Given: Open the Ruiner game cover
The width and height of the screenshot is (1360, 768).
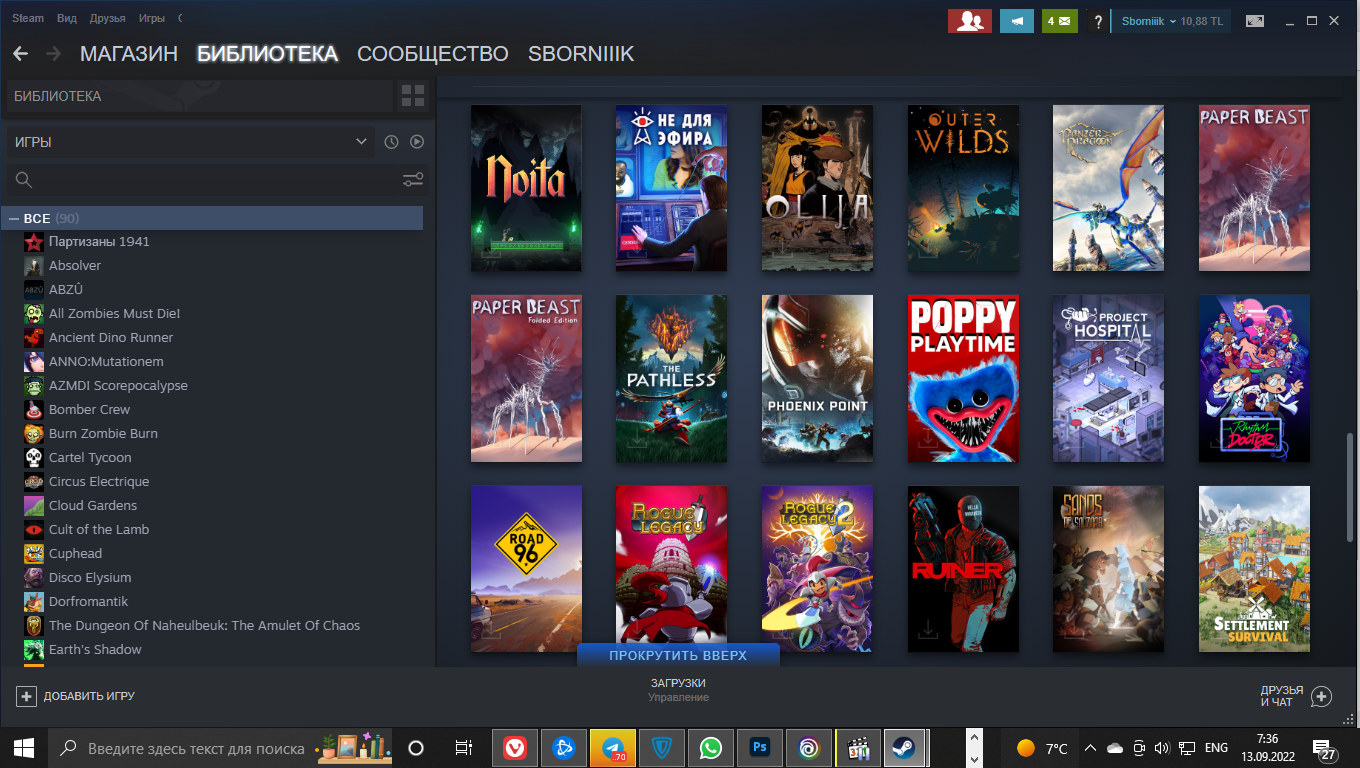Looking at the screenshot, I should coord(963,569).
